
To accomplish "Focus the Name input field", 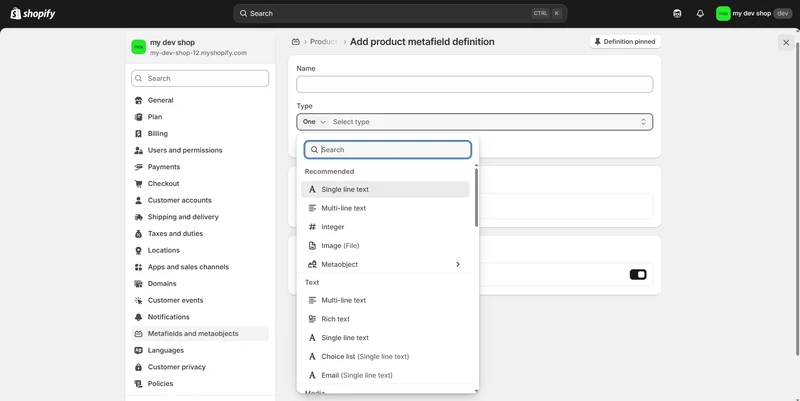I will (474, 84).
